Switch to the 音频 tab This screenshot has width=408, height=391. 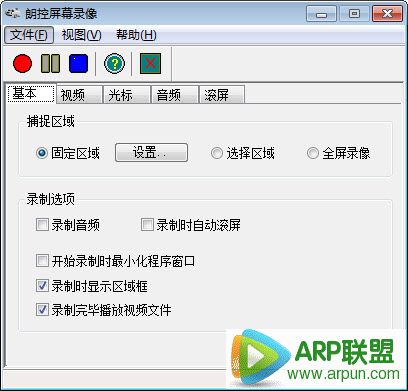coord(175,95)
